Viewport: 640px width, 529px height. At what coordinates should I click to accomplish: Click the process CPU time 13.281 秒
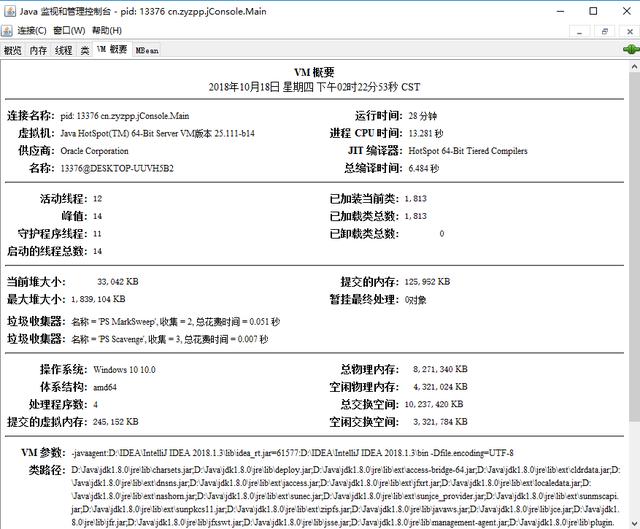pos(426,133)
